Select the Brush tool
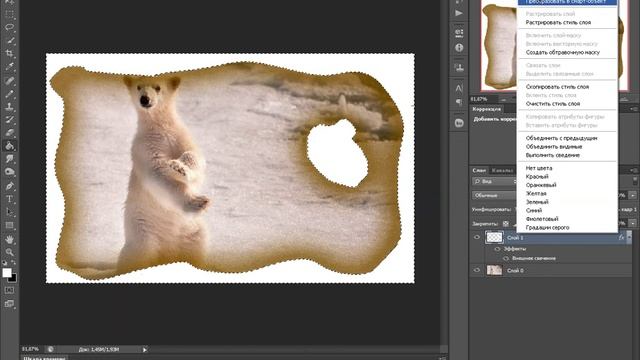Image resolution: width=640 pixels, height=360 pixels. 9,94
